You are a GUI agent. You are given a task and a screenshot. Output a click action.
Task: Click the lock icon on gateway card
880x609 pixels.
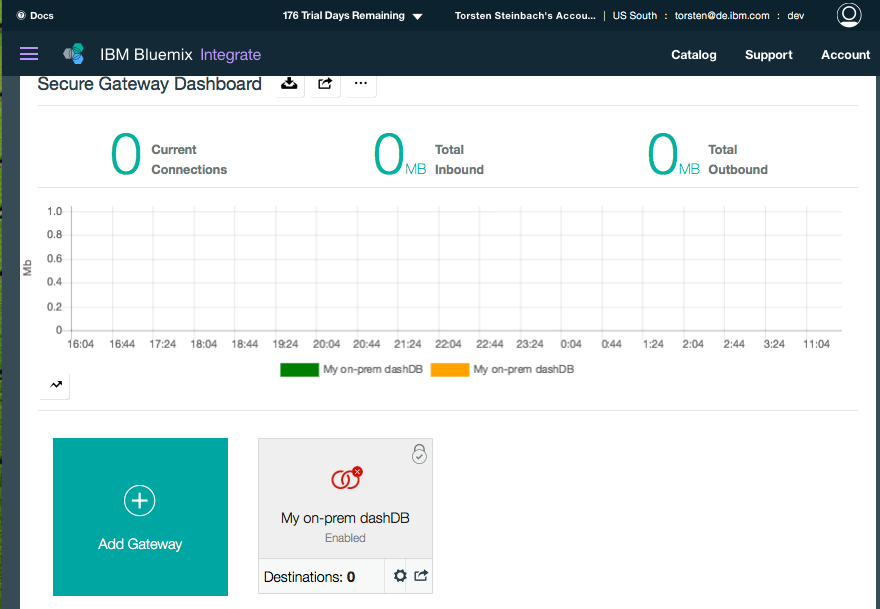(x=419, y=454)
